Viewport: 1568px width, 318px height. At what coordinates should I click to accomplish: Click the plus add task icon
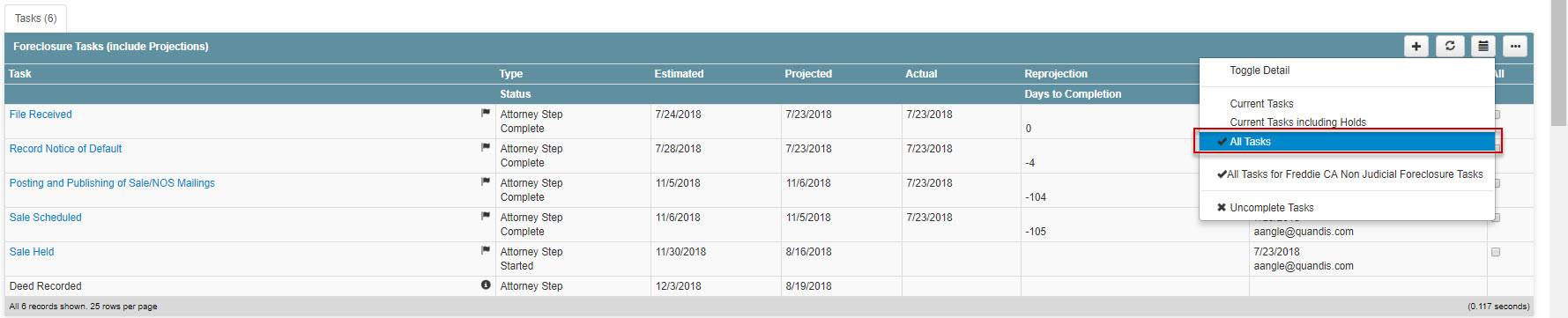pyautogui.click(x=1416, y=46)
